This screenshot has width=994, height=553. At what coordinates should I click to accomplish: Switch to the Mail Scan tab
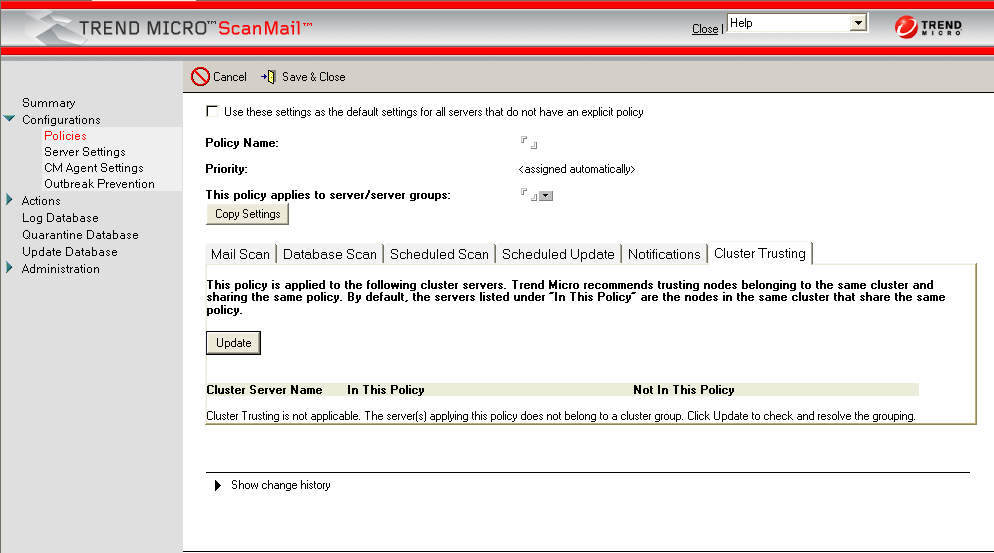(x=240, y=254)
